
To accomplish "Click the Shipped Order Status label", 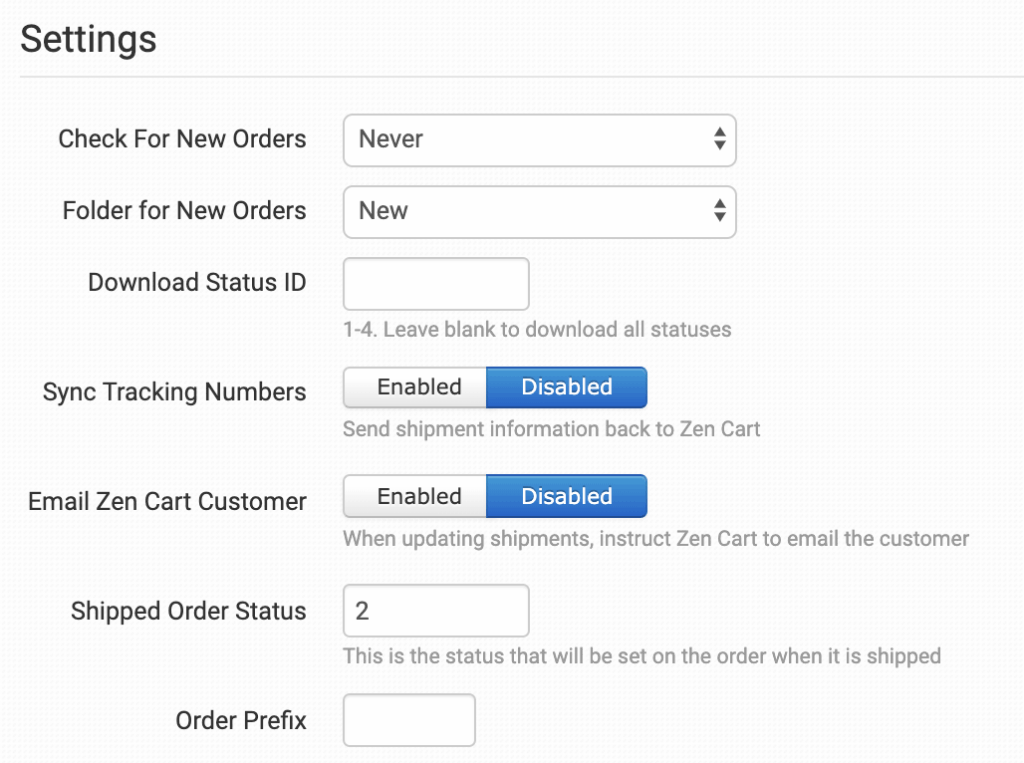I will [188, 611].
